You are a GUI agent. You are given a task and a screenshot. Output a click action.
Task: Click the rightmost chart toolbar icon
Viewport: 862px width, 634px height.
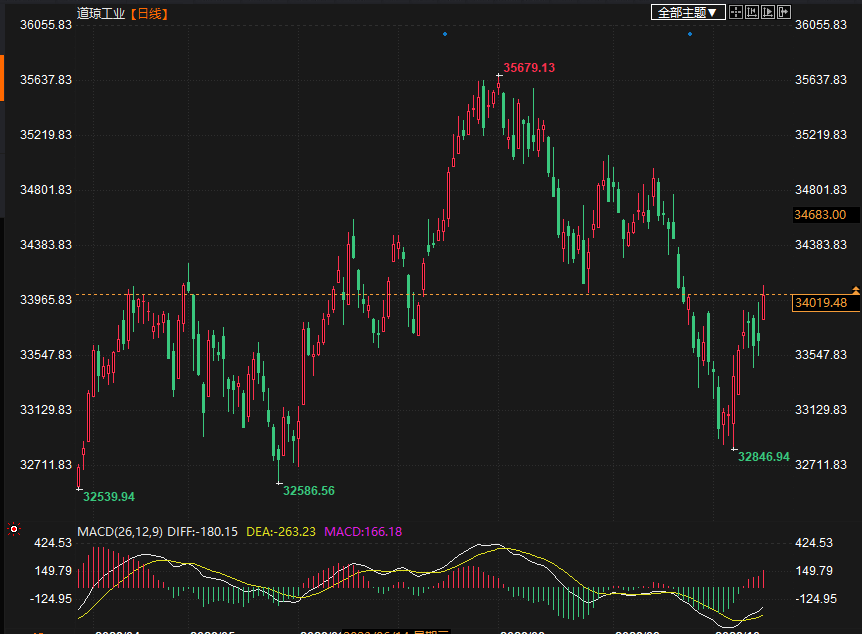click(x=784, y=12)
